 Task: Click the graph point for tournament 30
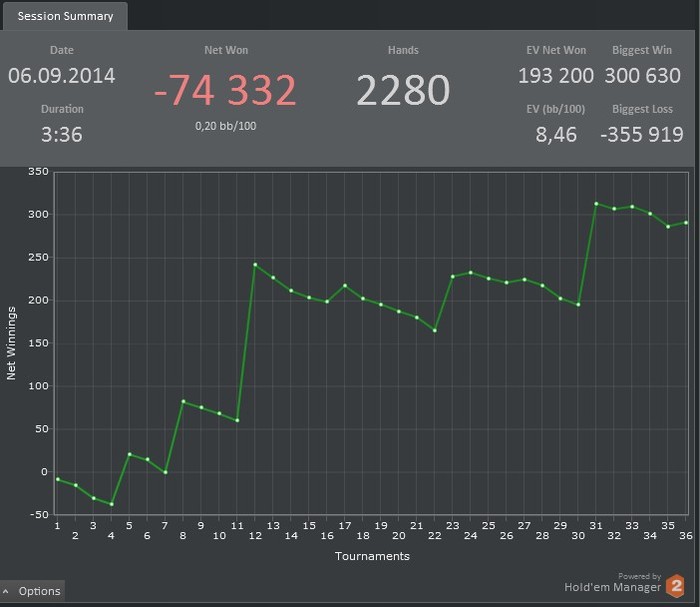578,305
